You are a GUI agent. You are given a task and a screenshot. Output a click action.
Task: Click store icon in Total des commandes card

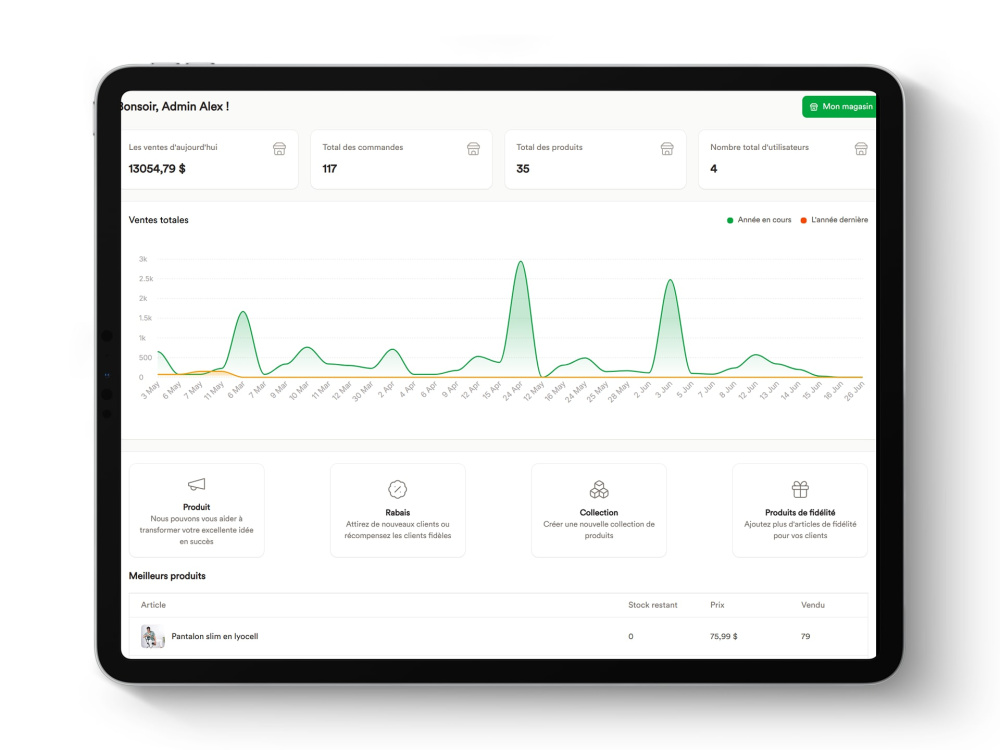(473, 149)
